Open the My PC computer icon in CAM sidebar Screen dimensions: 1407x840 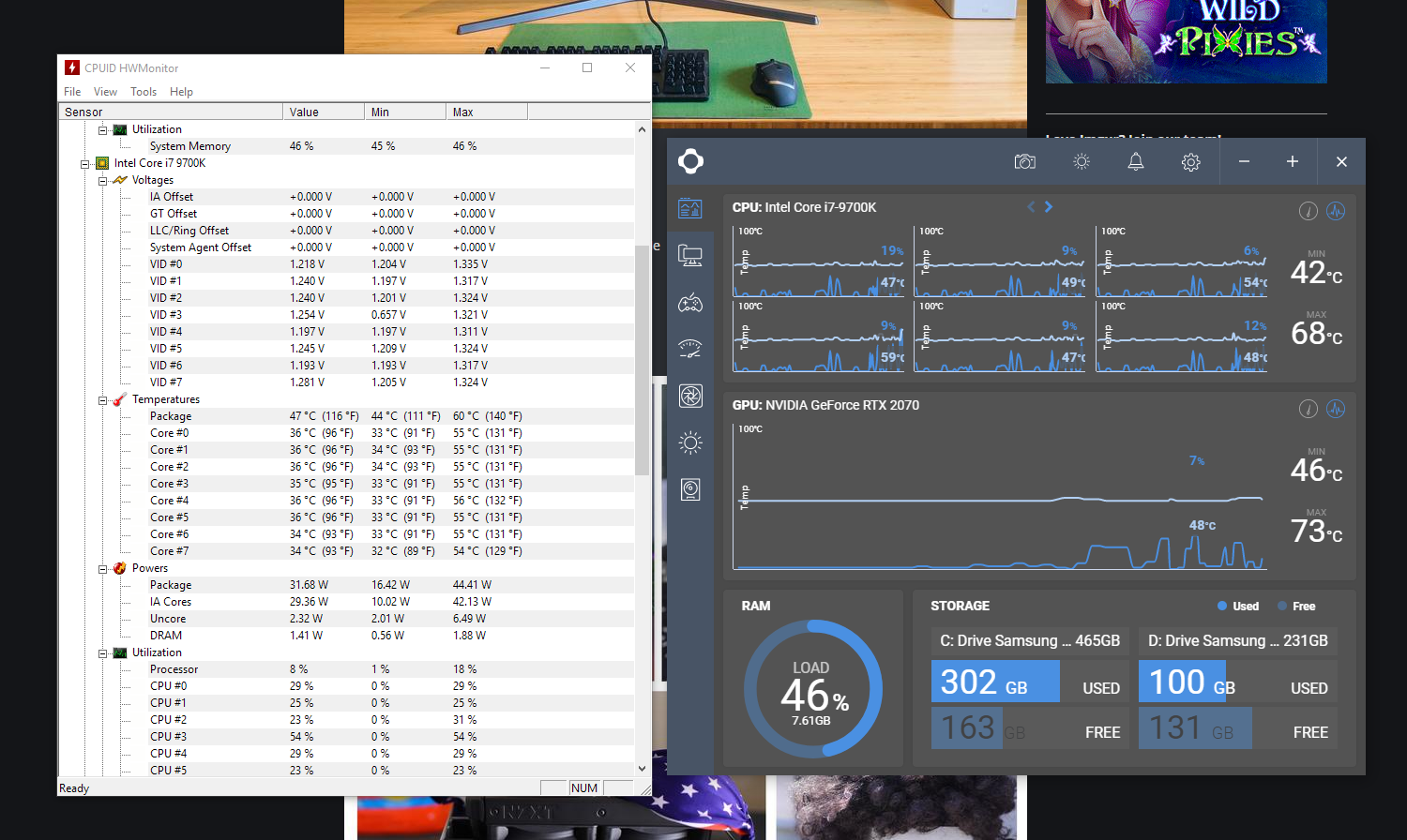(690, 255)
